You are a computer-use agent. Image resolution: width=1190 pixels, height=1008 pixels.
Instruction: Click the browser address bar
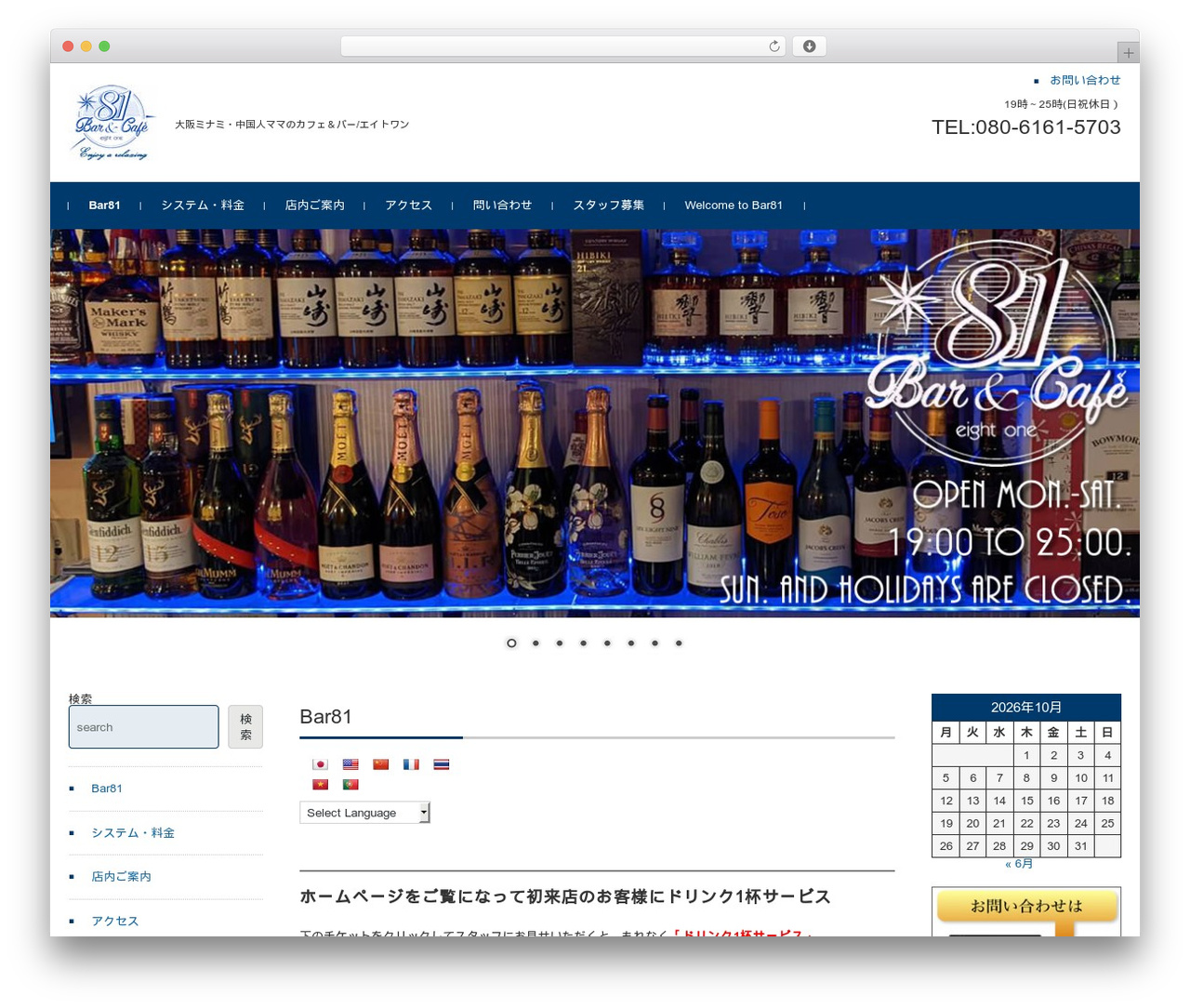tap(563, 46)
